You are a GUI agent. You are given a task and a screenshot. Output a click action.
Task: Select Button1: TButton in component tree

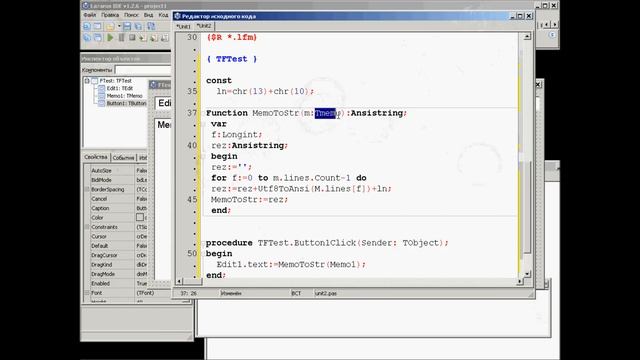click(x=126, y=103)
